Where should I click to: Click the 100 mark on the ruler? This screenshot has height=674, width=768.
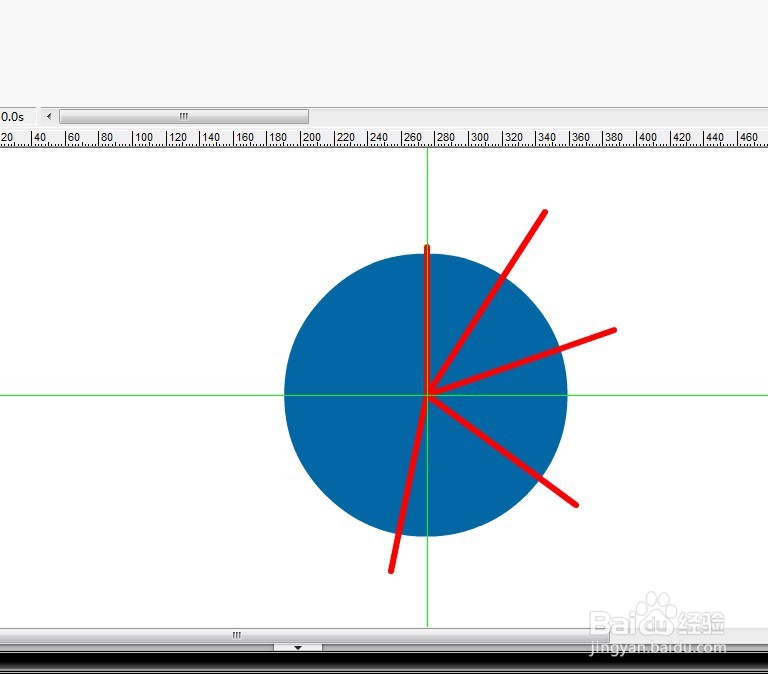144,138
